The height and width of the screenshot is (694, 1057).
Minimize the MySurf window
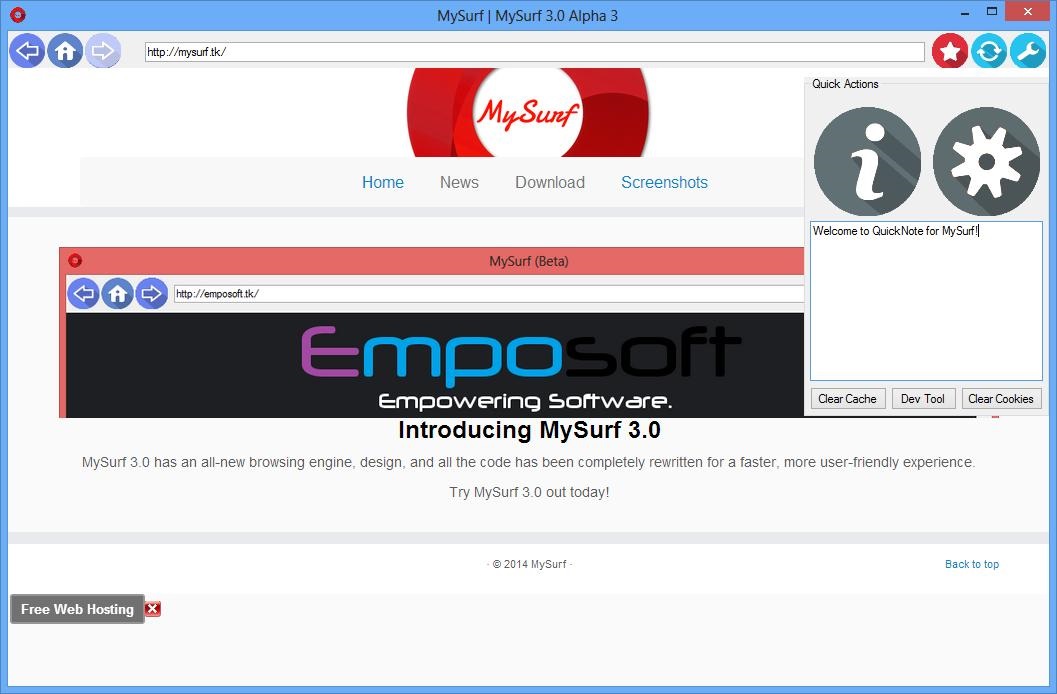[x=965, y=13]
